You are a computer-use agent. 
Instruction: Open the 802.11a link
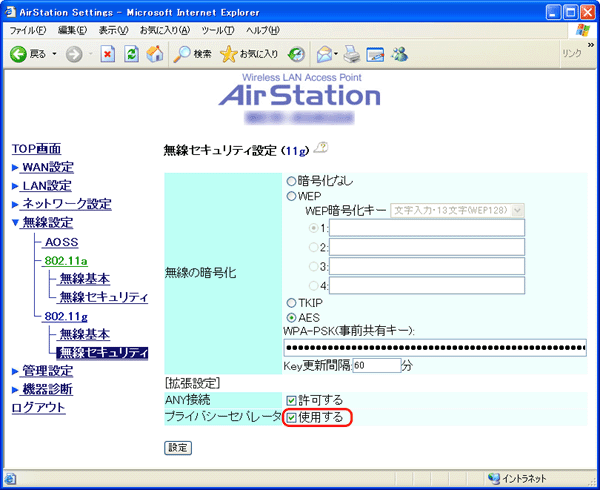coord(66,261)
